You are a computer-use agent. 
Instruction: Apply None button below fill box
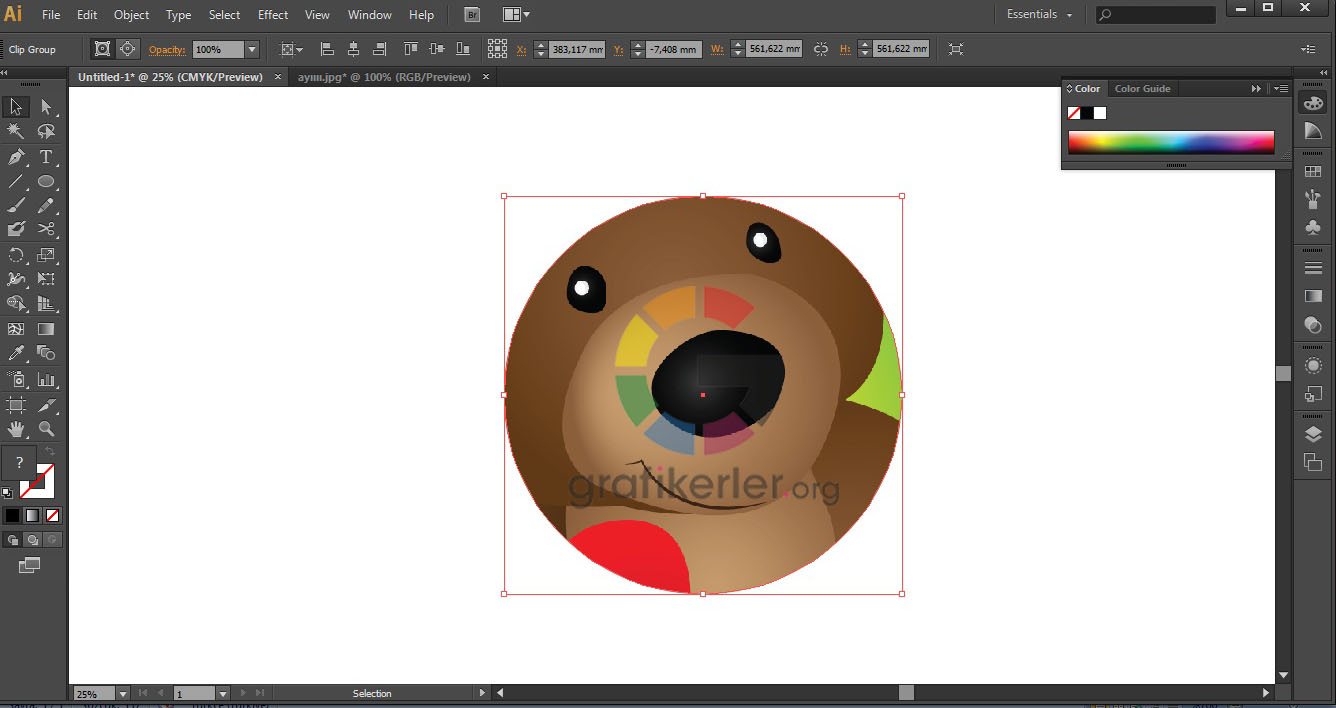[53, 515]
